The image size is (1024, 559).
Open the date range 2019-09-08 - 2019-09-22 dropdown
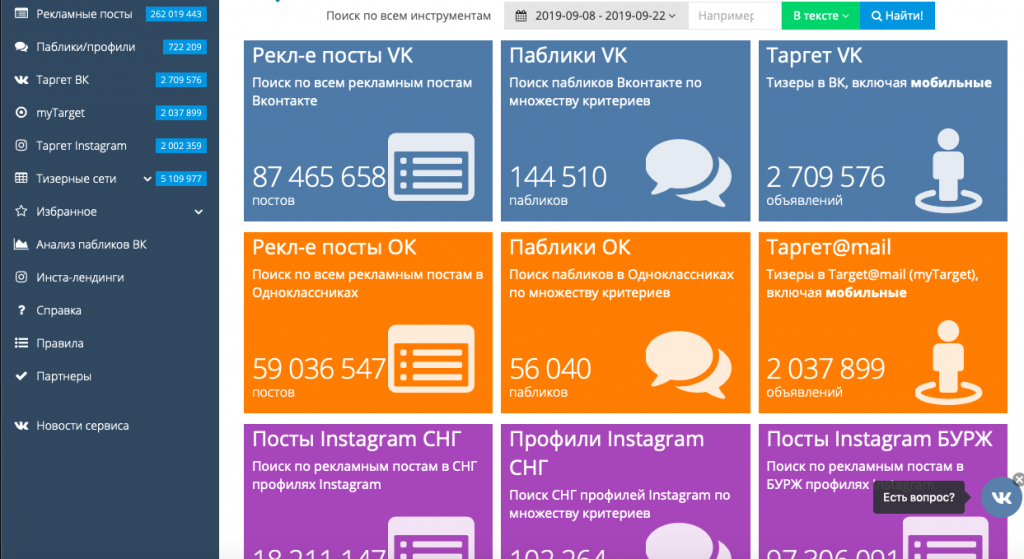(x=596, y=16)
